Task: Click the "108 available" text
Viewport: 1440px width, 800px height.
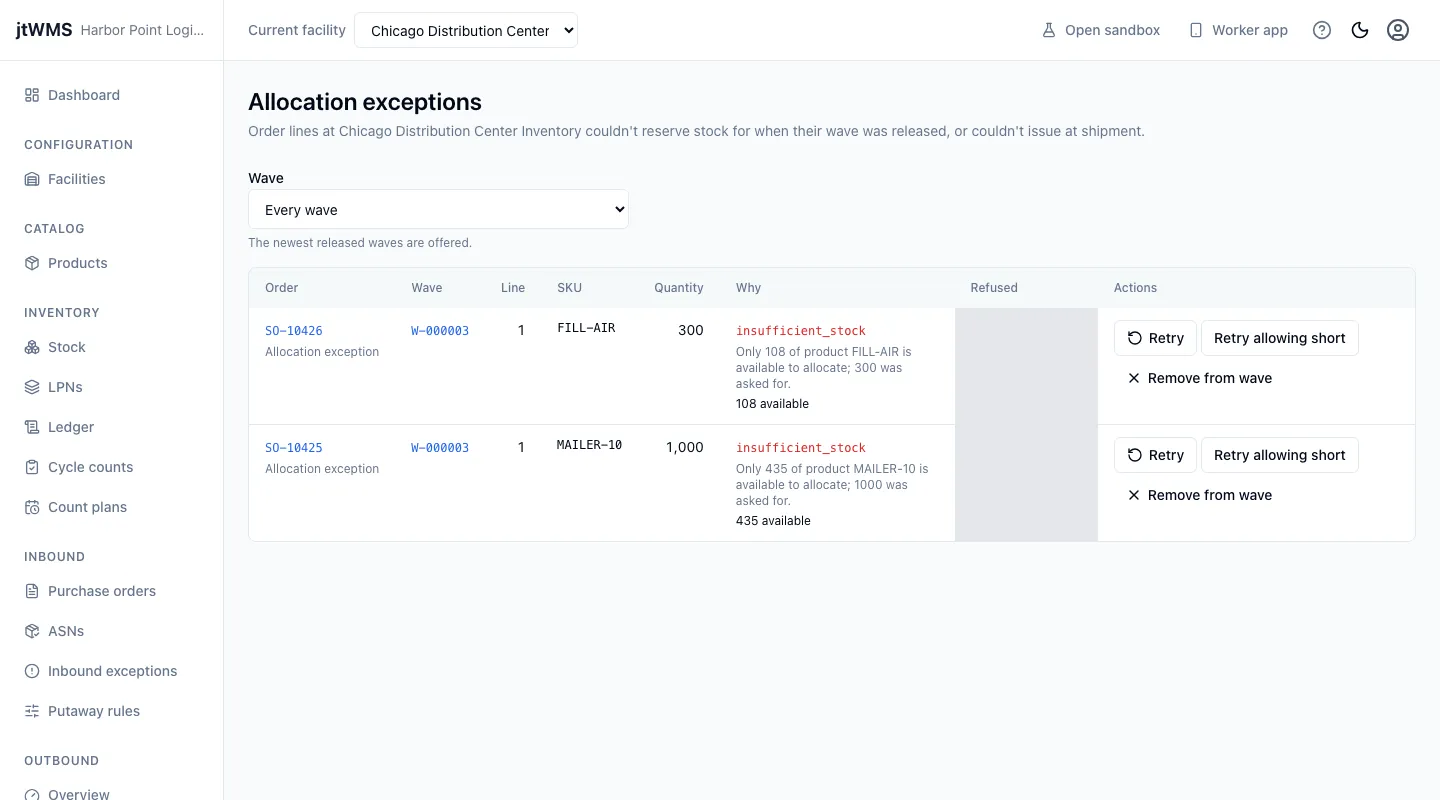Action: pos(772,404)
